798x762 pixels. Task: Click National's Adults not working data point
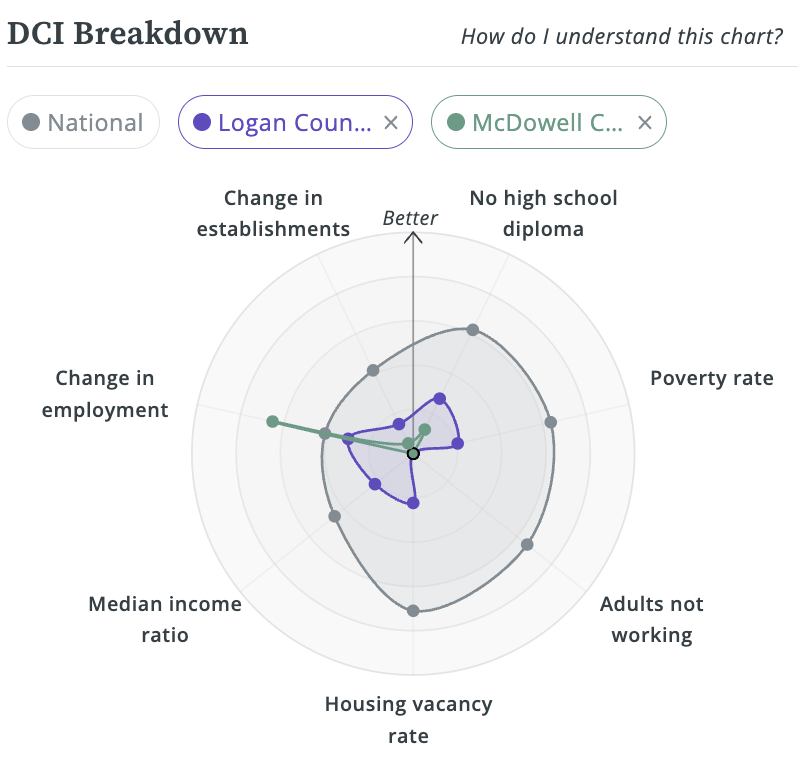[527, 545]
